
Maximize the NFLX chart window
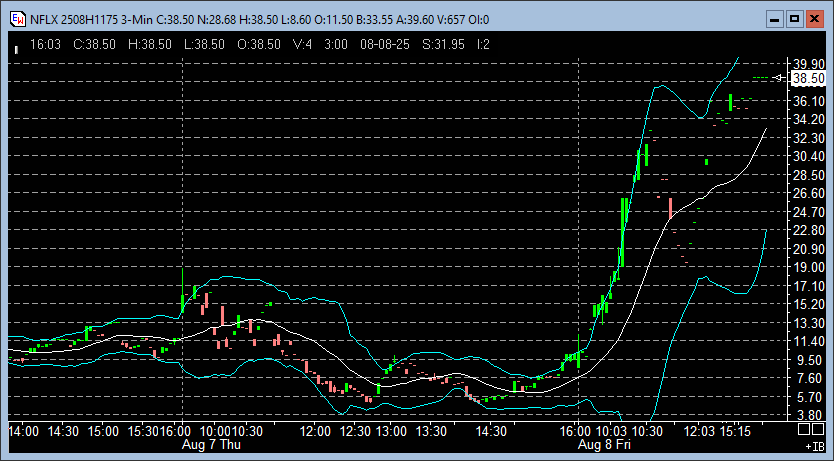[795, 20]
